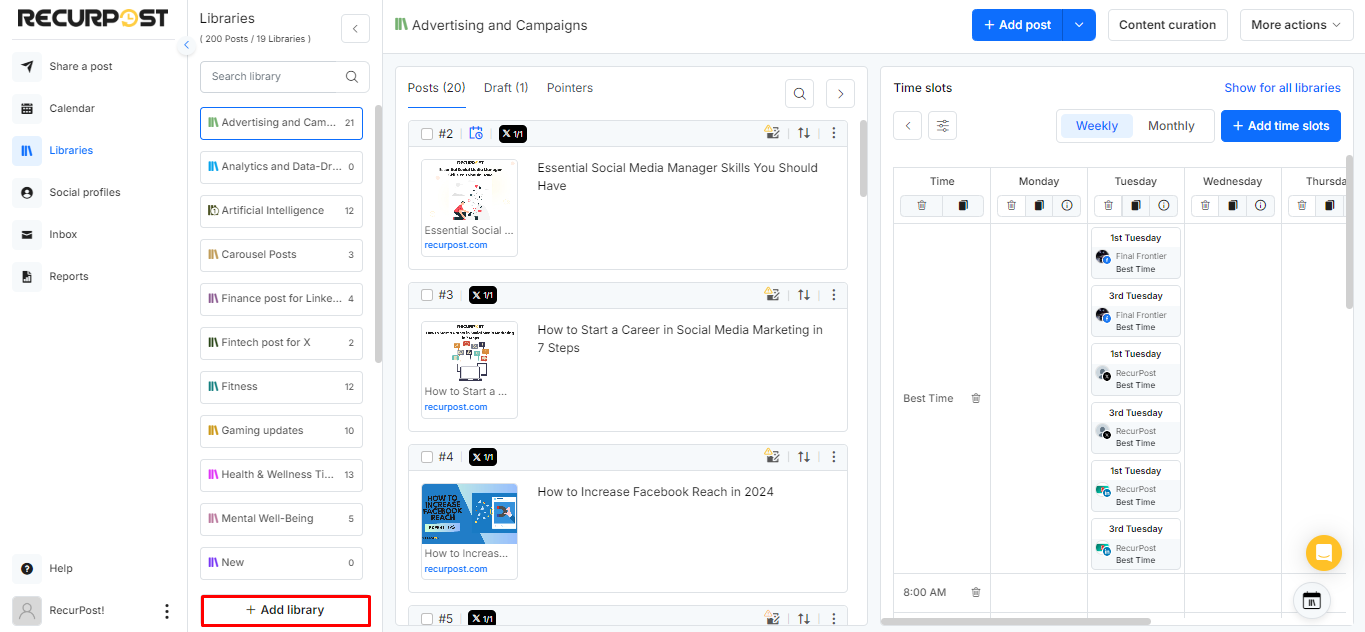Open the Calendar page icon
The image size is (1365, 632).
27,108
